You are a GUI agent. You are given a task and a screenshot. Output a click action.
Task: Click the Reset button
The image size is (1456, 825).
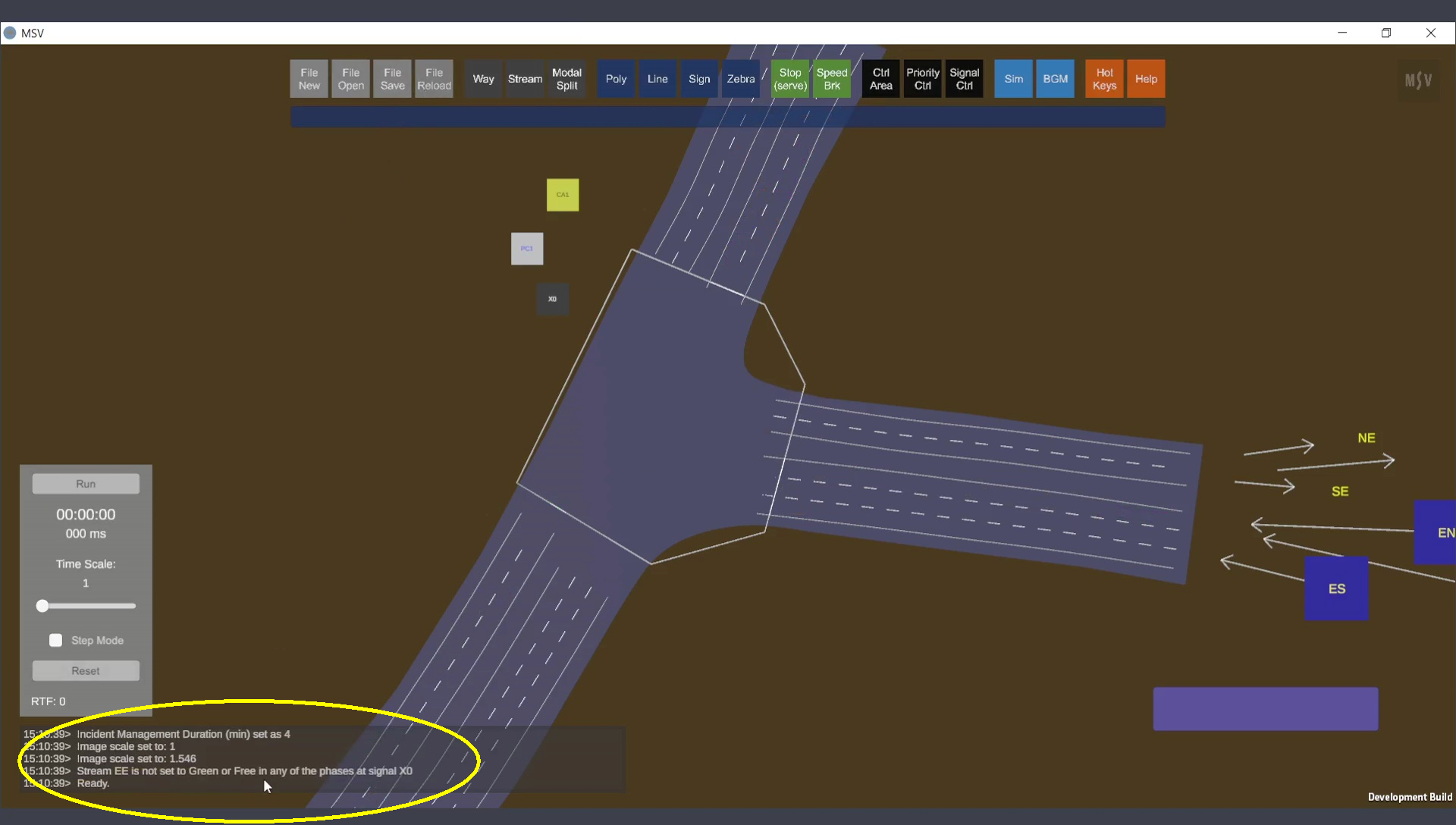click(86, 670)
